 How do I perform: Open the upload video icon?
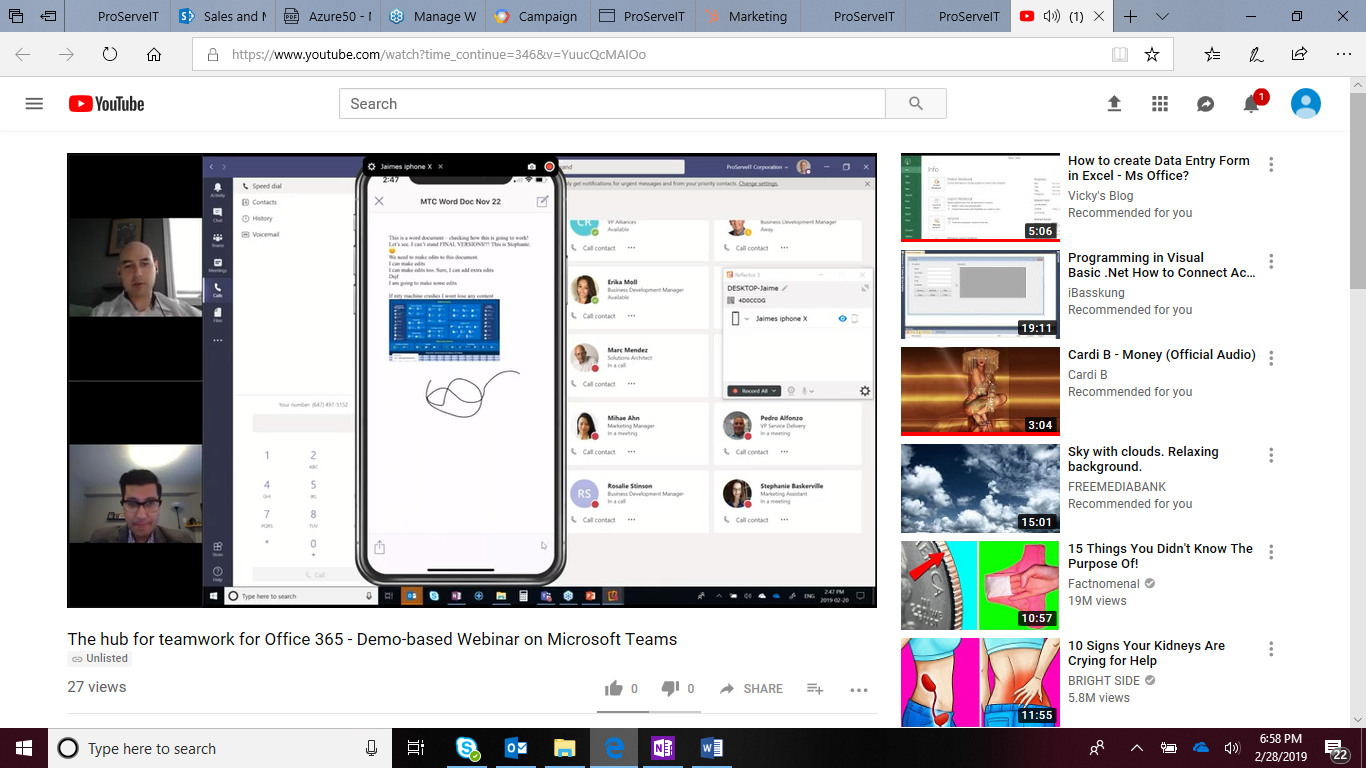click(x=1114, y=104)
